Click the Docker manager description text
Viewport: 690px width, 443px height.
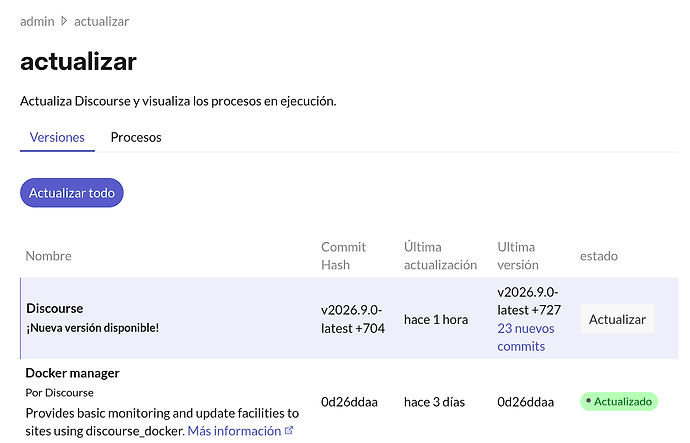(162, 422)
